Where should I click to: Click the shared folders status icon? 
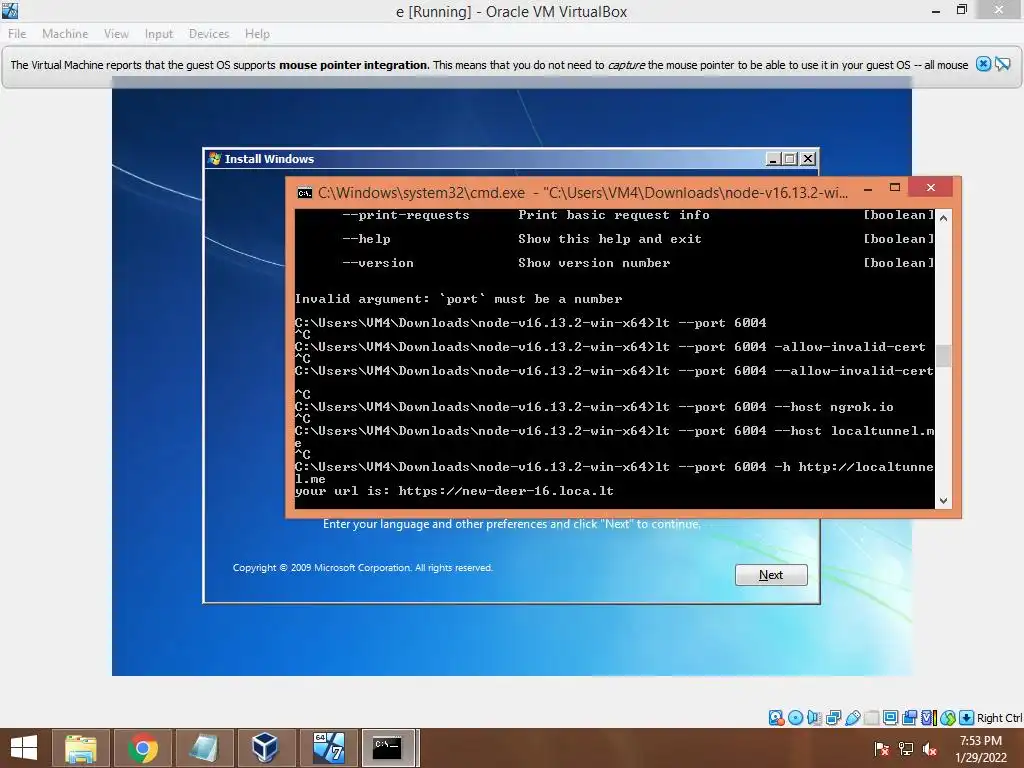[x=872, y=718]
